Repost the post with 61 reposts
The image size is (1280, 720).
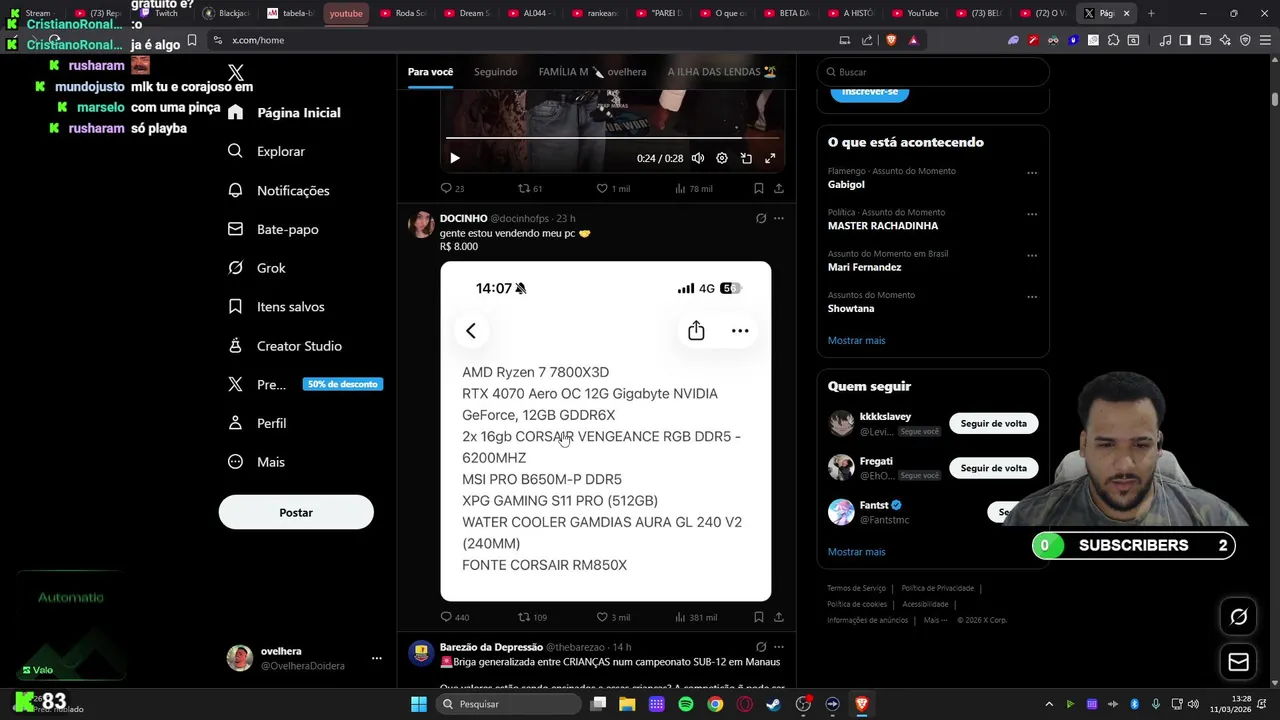530,188
